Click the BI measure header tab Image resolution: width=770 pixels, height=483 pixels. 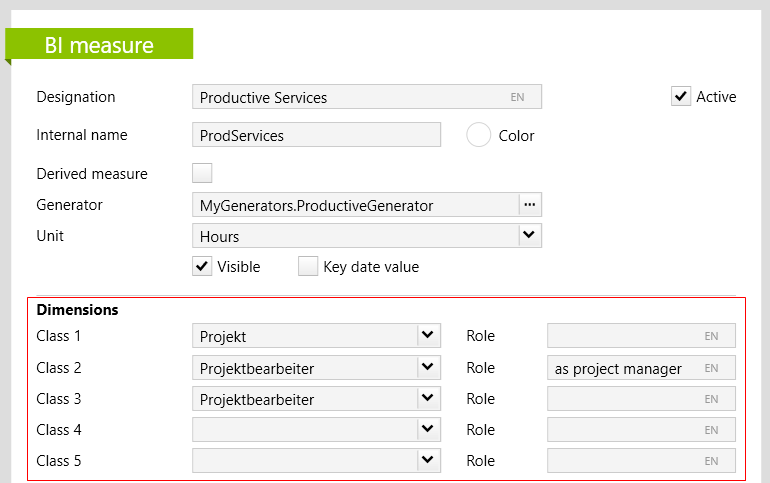click(x=99, y=45)
